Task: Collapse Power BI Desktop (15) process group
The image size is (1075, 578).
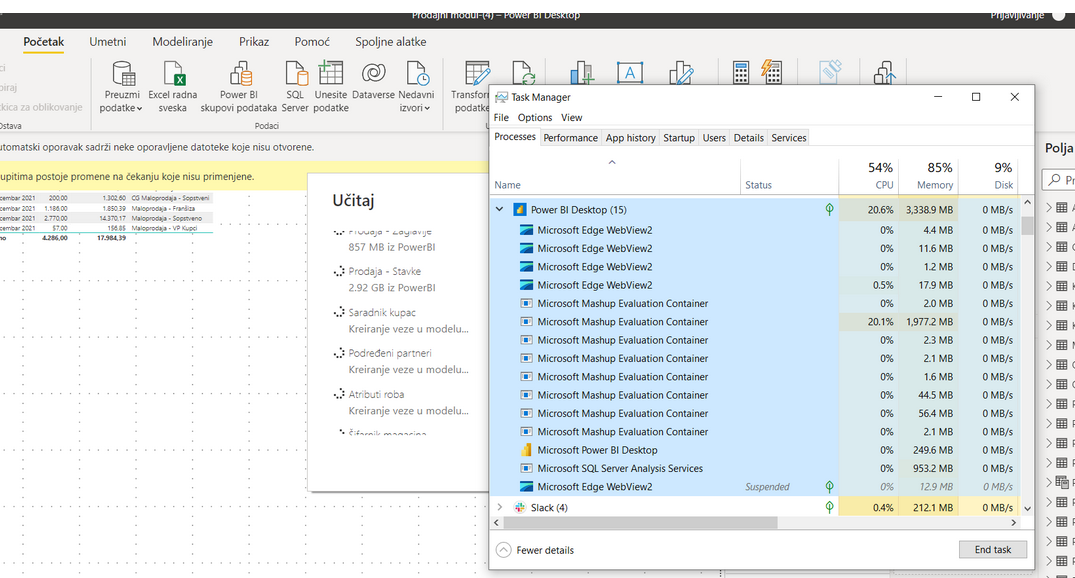Action: [500, 210]
